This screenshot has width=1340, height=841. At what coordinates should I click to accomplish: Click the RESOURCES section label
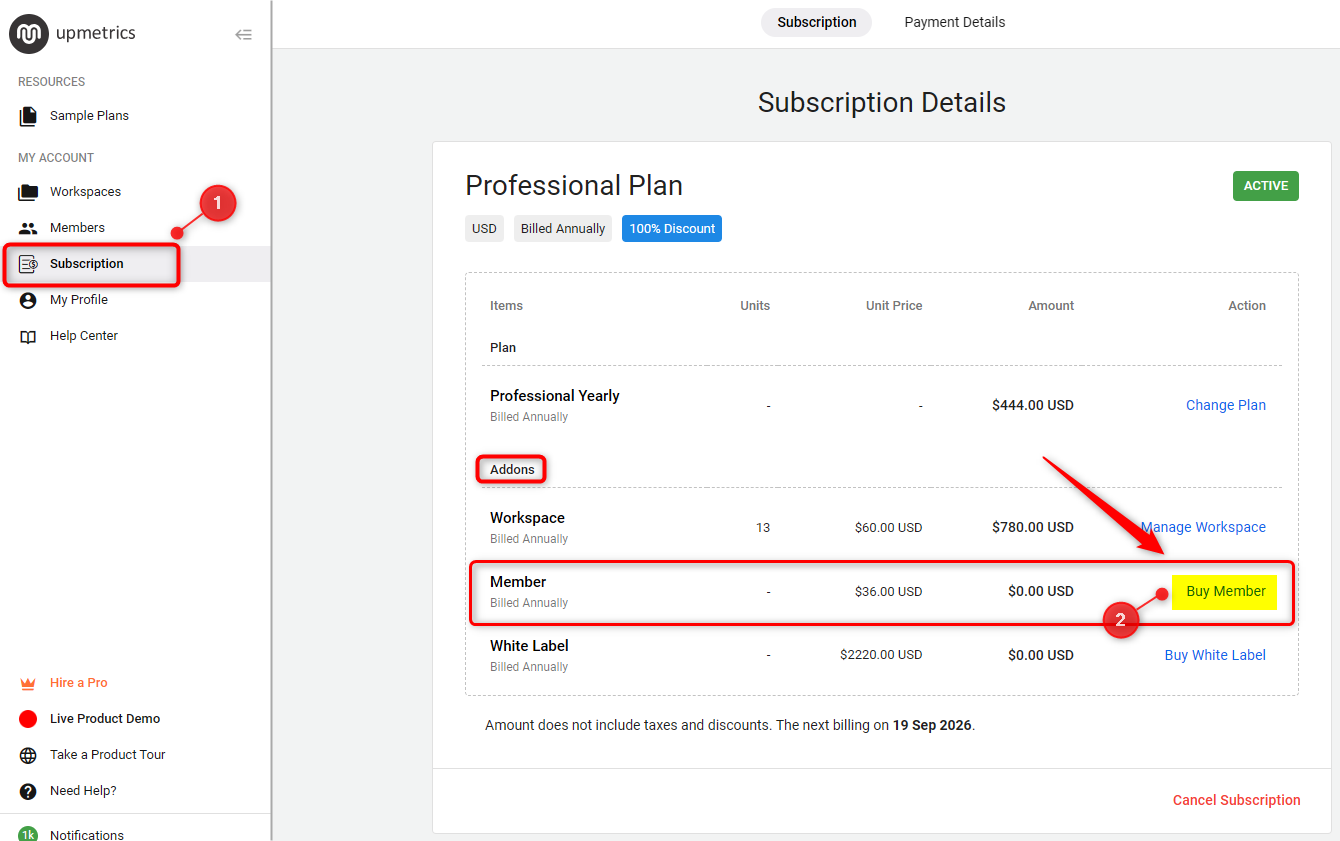click(51, 82)
